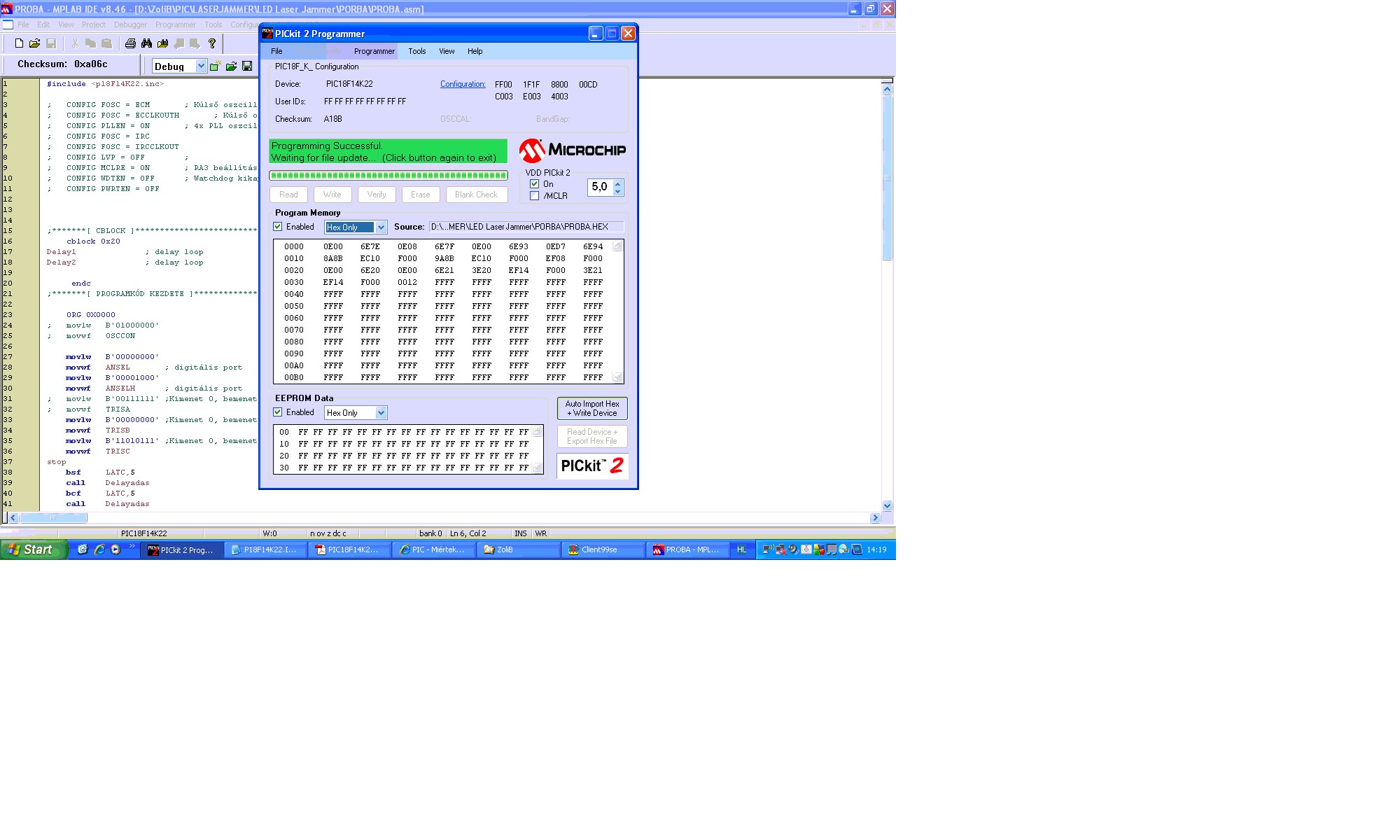The image size is (1400, 840).
Task: Uncheck the VDD PICkit 2 On checkbox
Action: point(535,184)
